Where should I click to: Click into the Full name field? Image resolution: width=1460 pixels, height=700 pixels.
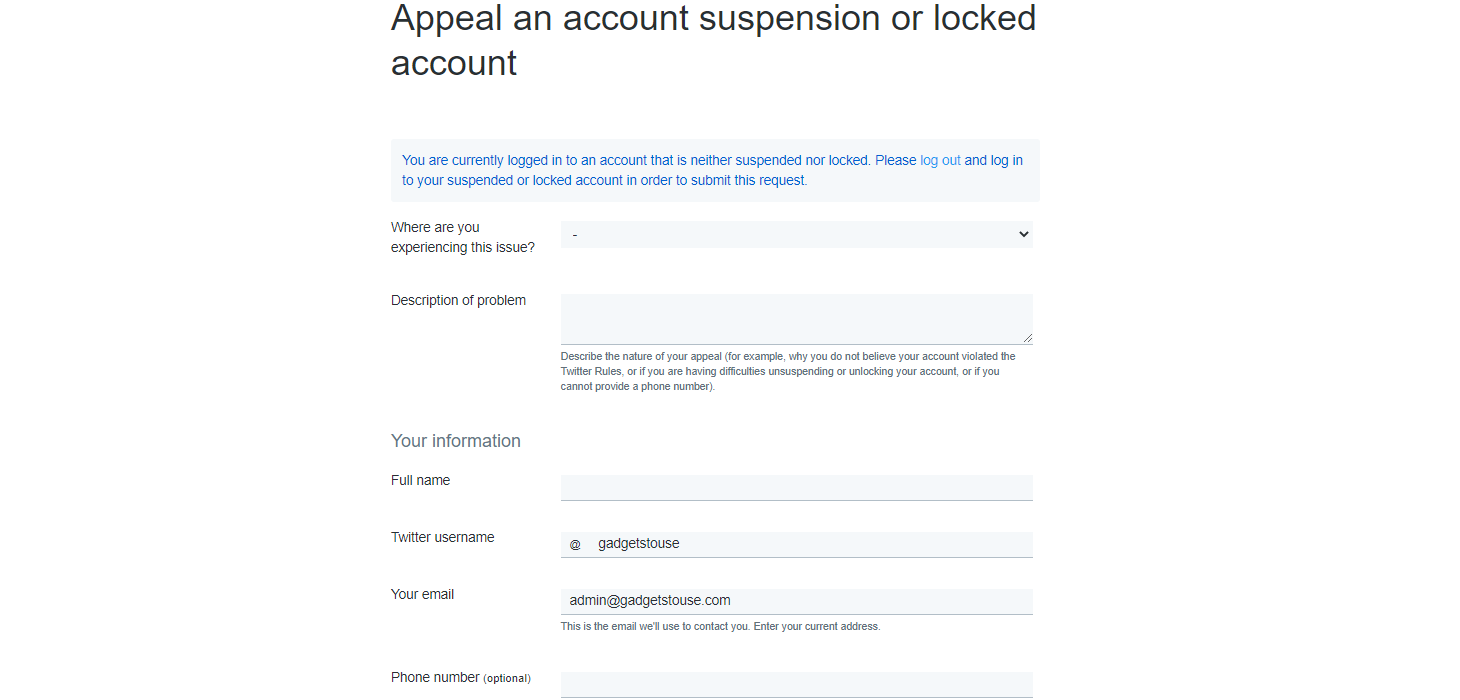(x=797, y=488)
